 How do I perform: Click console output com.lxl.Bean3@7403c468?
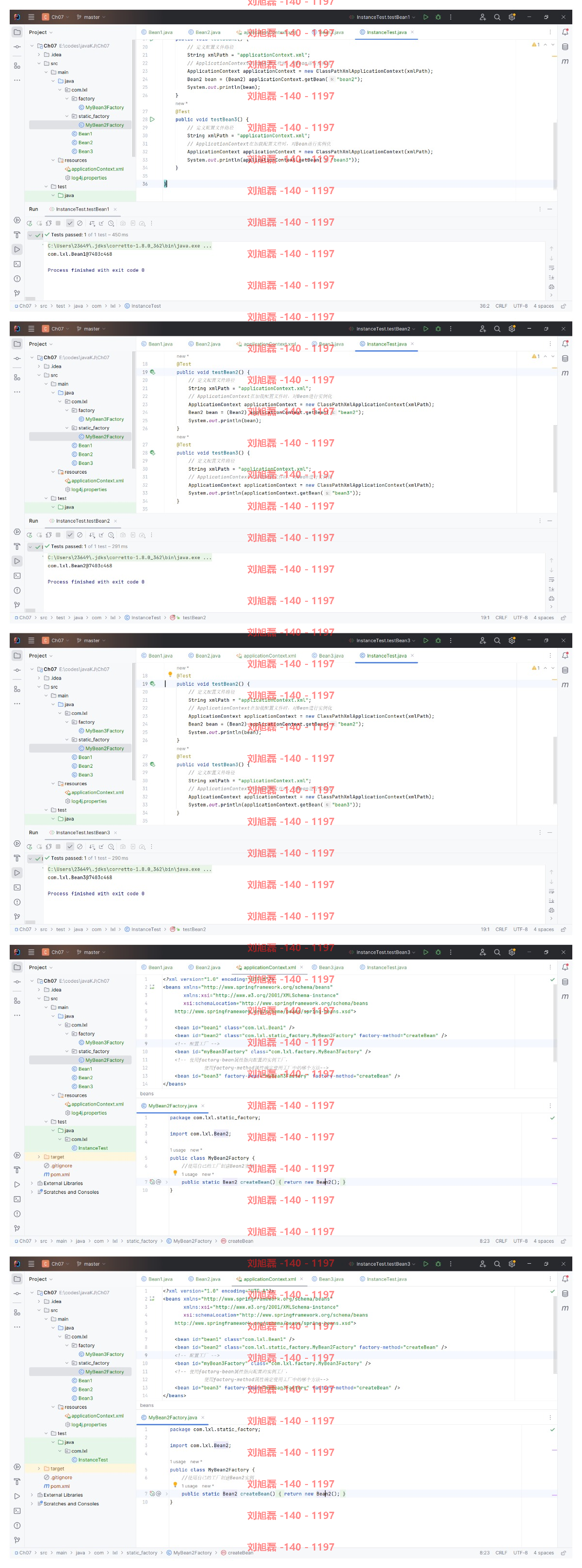[80, 878]
